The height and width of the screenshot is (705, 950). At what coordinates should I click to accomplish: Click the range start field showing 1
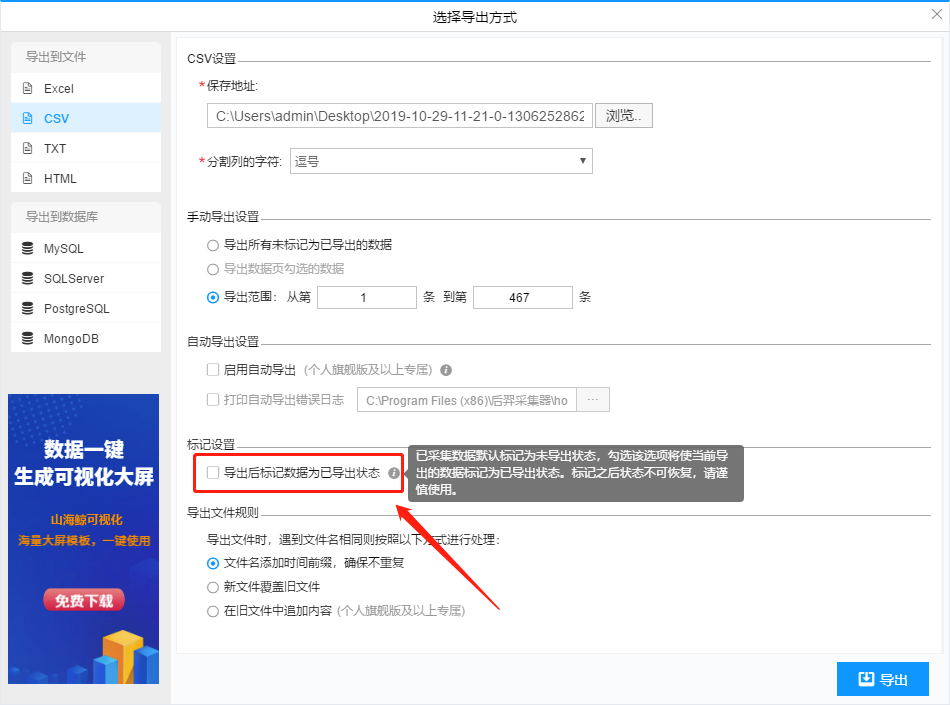(x=367, y=297)
